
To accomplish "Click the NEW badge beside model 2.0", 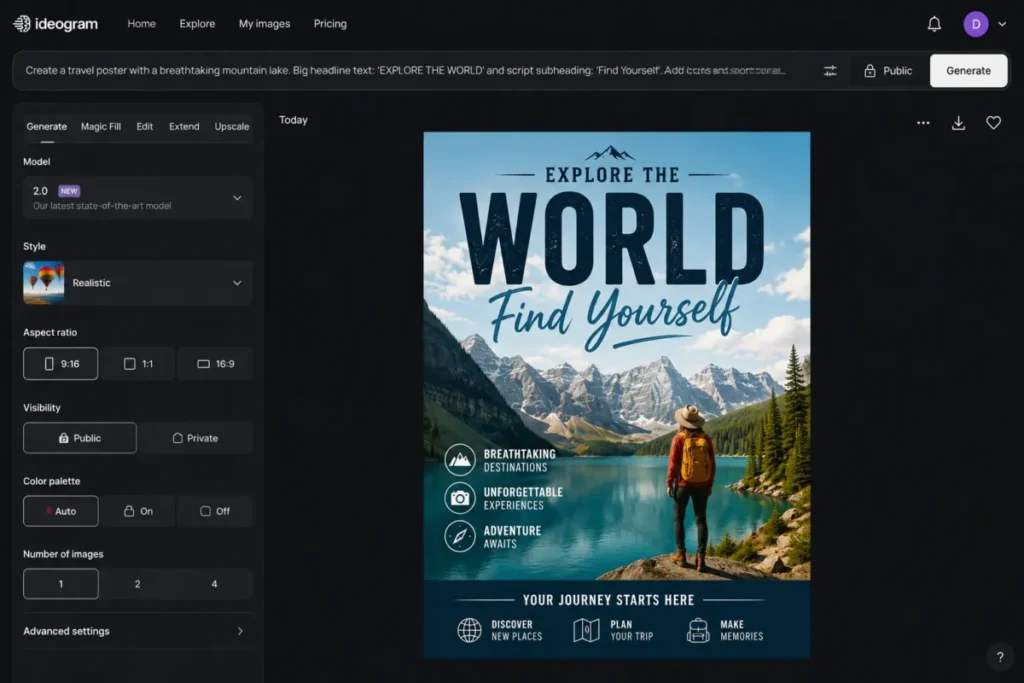I will tap(69, 191).
